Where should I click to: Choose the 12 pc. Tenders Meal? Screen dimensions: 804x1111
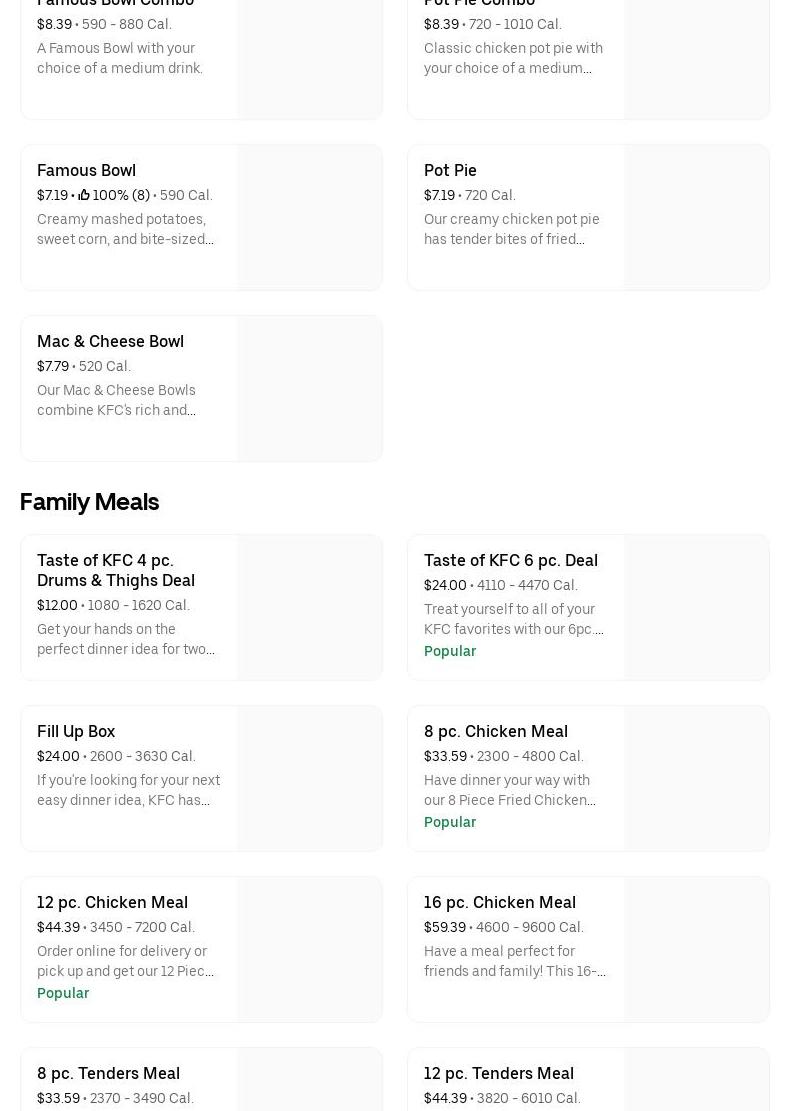tap(498, 1074)
